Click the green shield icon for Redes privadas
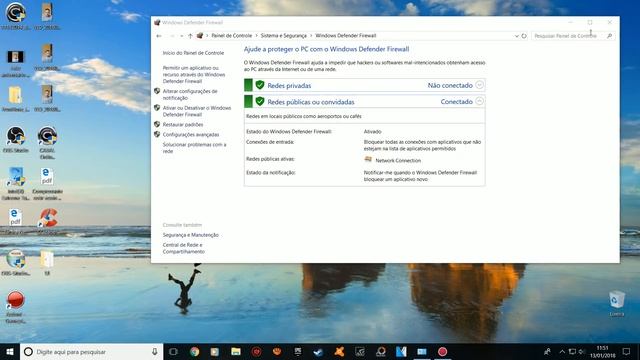Viewport: 640px width, 360px height. (260, 85)
